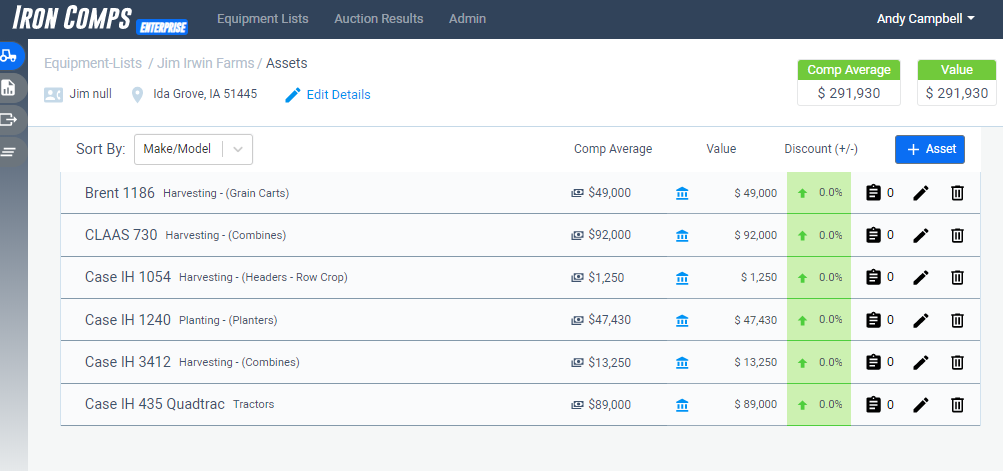The image size is (1003, 471).
Task: Click the bank icon in Case IH 3412 row
Action: pyautogui.click(x=682, y=362)
